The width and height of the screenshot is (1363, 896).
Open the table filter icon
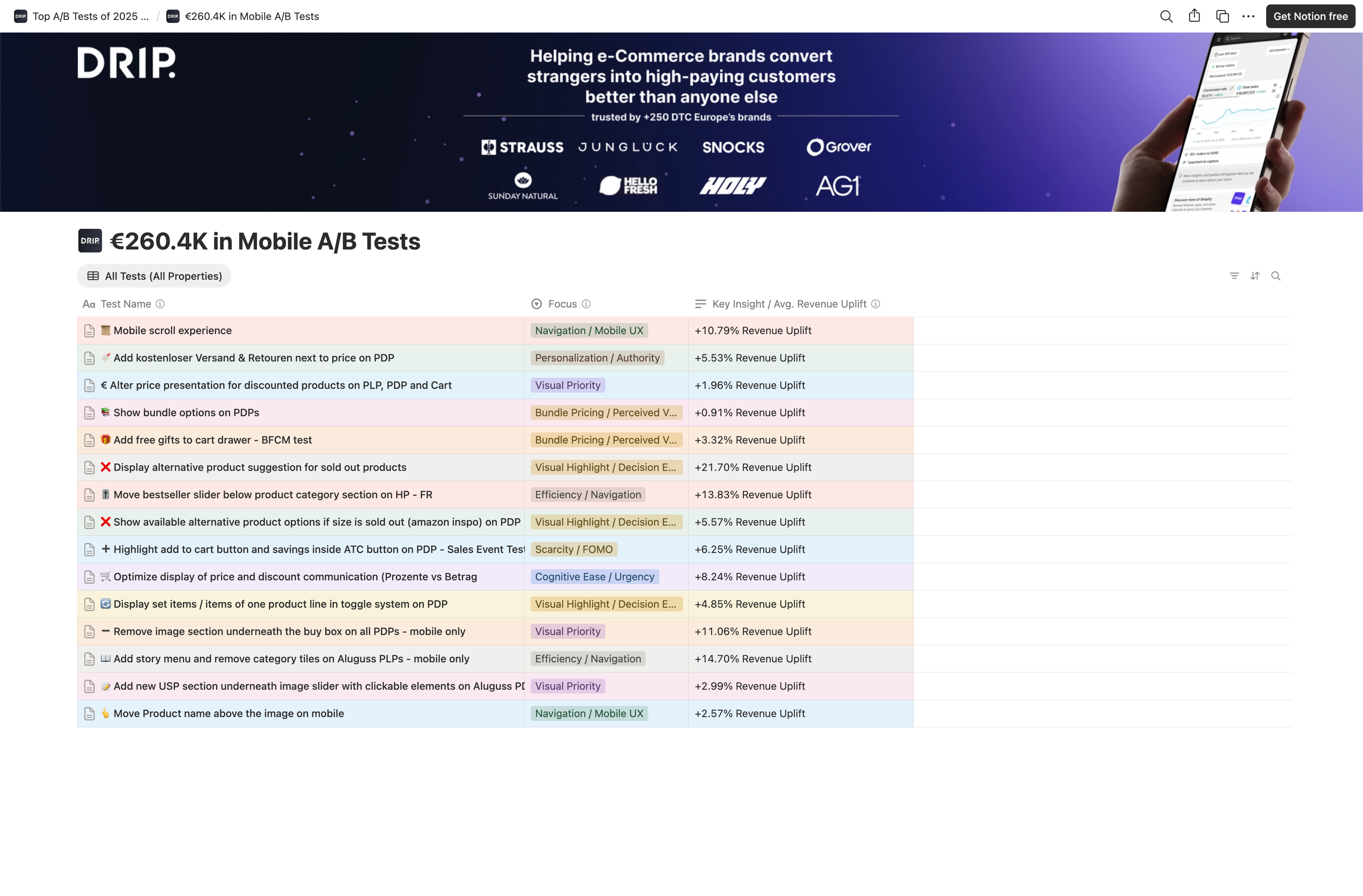1234,276
